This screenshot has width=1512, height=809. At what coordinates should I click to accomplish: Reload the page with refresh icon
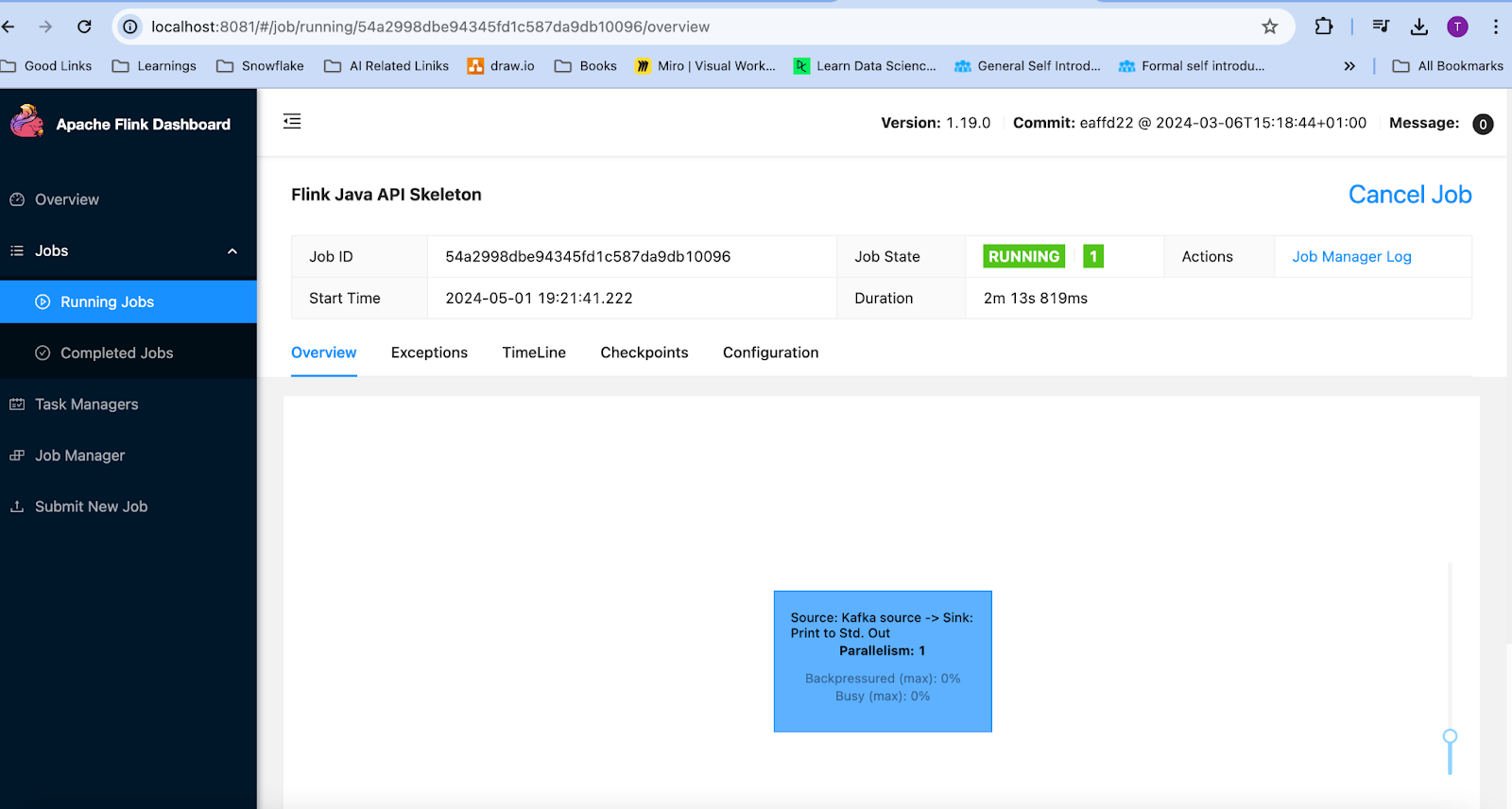tap(84, 26)
